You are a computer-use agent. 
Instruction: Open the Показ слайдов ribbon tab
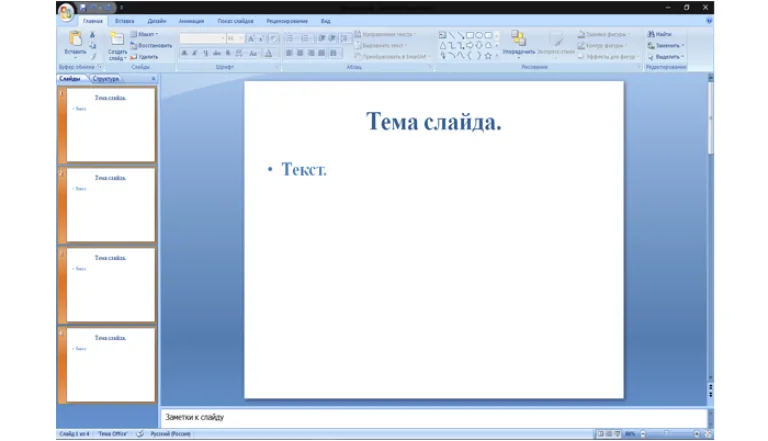point(236,21)
